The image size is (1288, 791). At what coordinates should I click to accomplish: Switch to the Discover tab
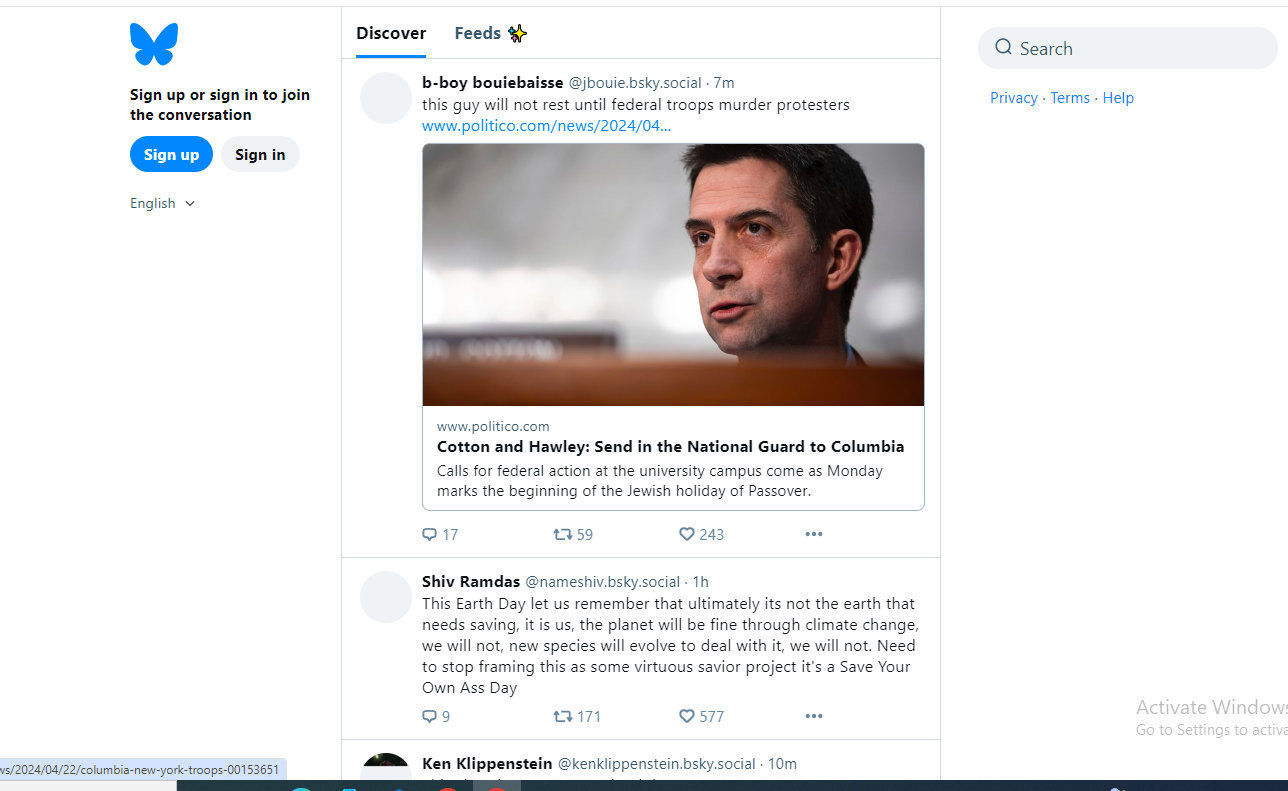pyautogui.click(x=391, y=33)
